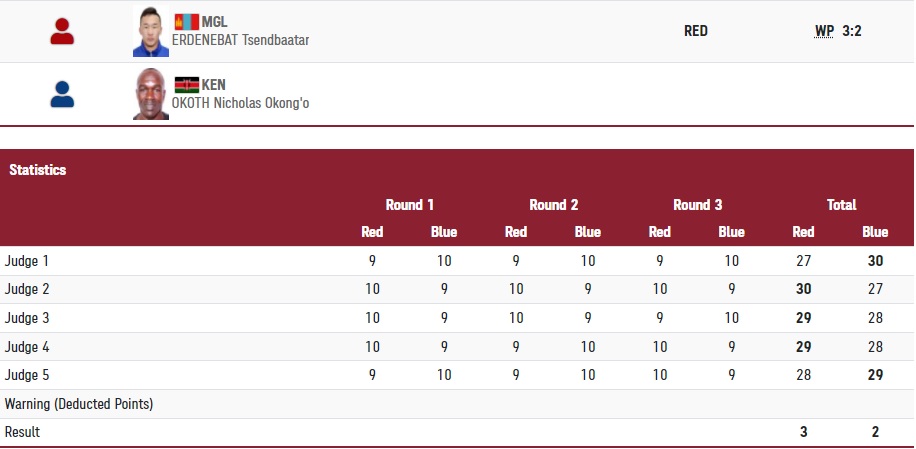Click the WP abbreviation result label
The width and height of the screenshot is (916, 449).
824,31
